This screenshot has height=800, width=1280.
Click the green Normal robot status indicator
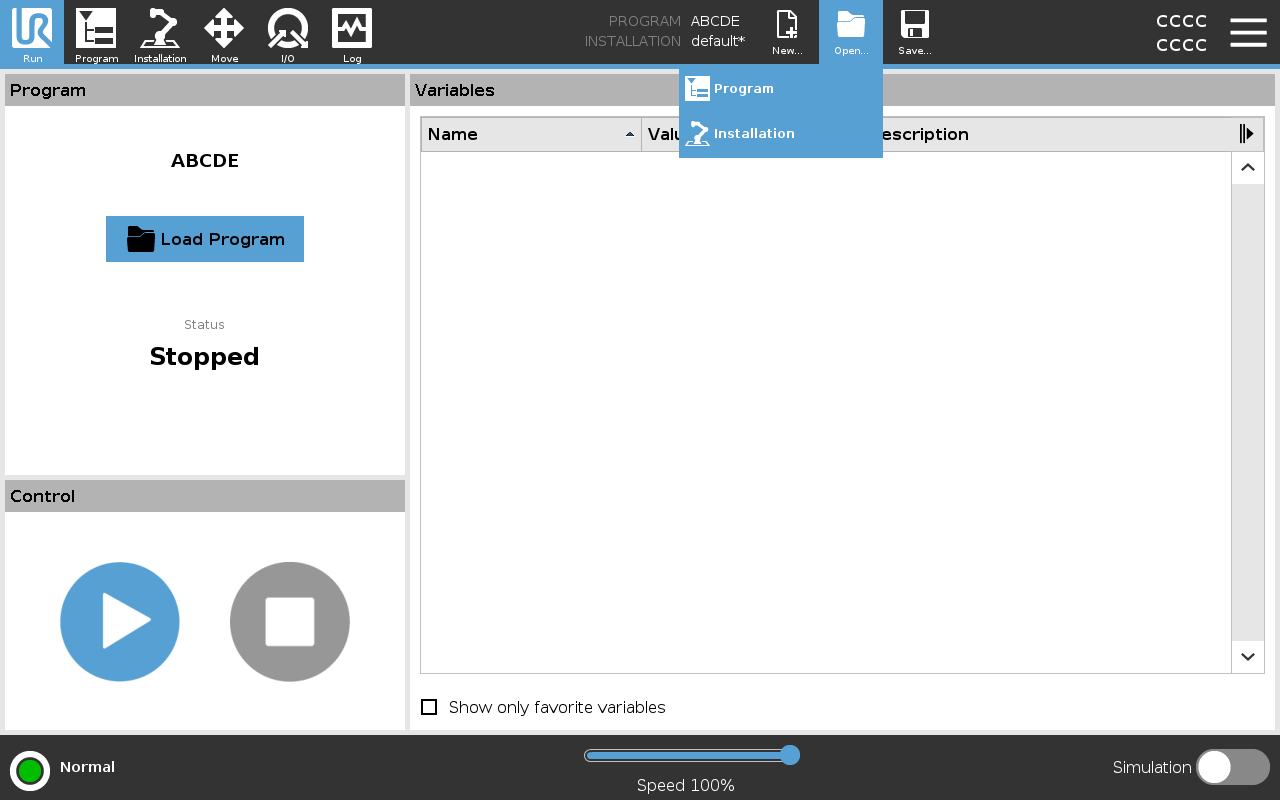tap(30, 770)
